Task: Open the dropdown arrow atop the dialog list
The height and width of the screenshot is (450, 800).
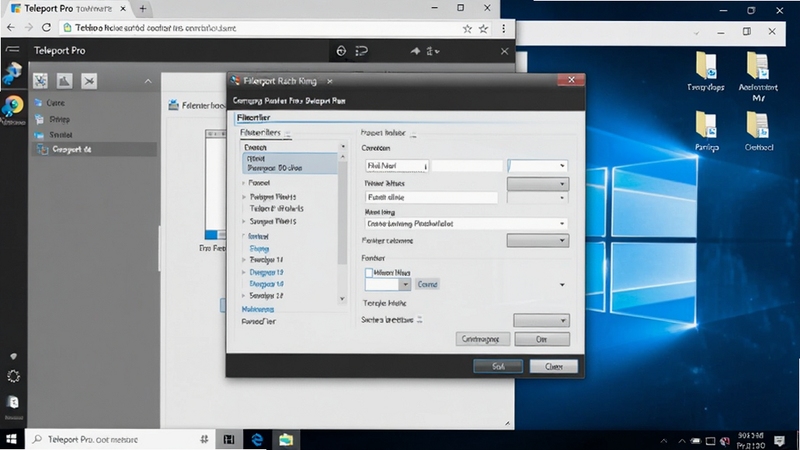Action: 343,147
